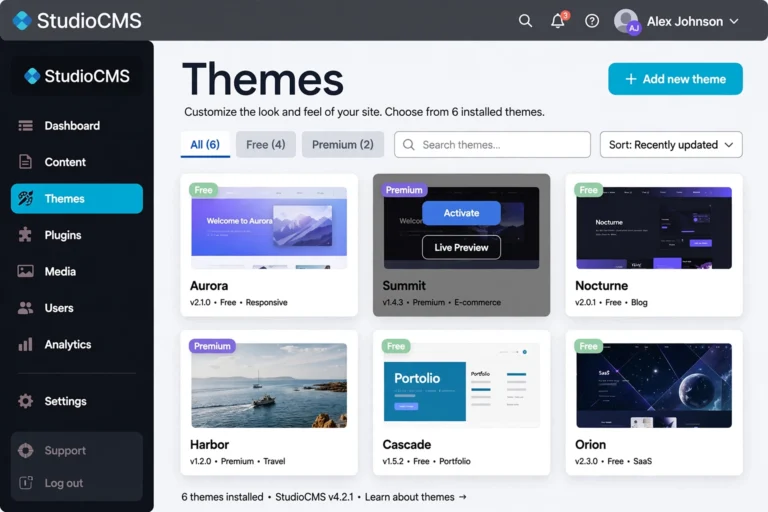Viewport: 768px width, 512px height.
Task: Click "v2.1.0 • Free • Responsive" text
Action: pyautogui.click(x=239, y=302)
